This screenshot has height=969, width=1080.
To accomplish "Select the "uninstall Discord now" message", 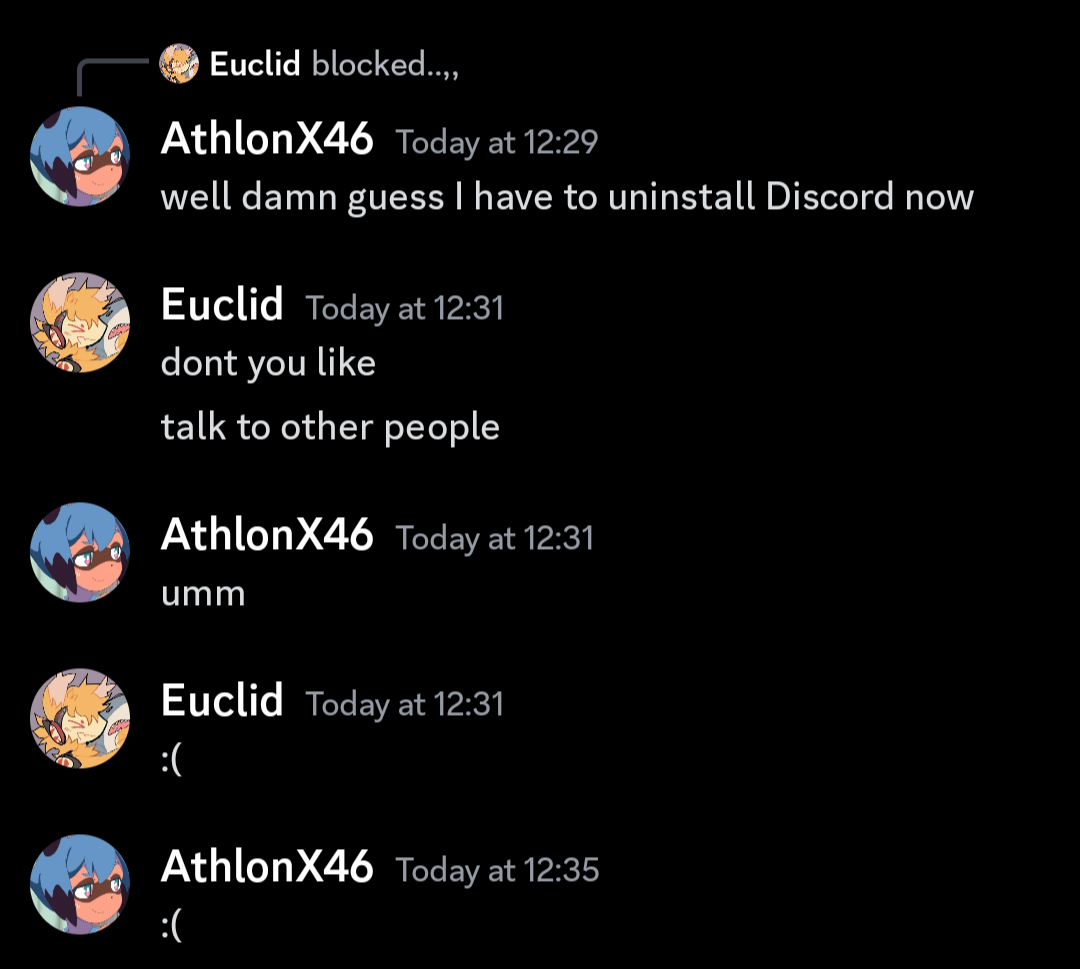I will click(x=567, y=196).
